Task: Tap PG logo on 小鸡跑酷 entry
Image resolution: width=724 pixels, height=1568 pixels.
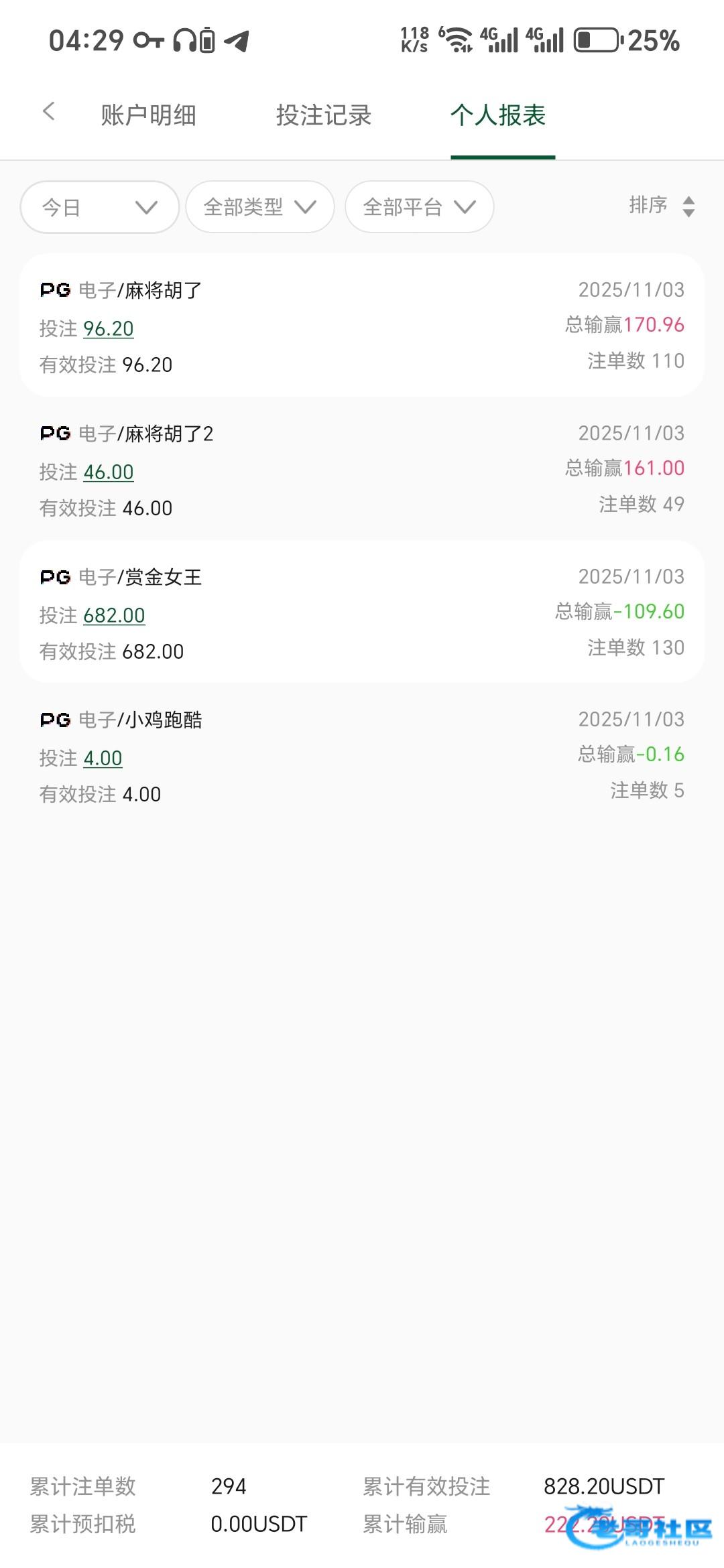Action: pyautogui.click(x=55, y=720)
